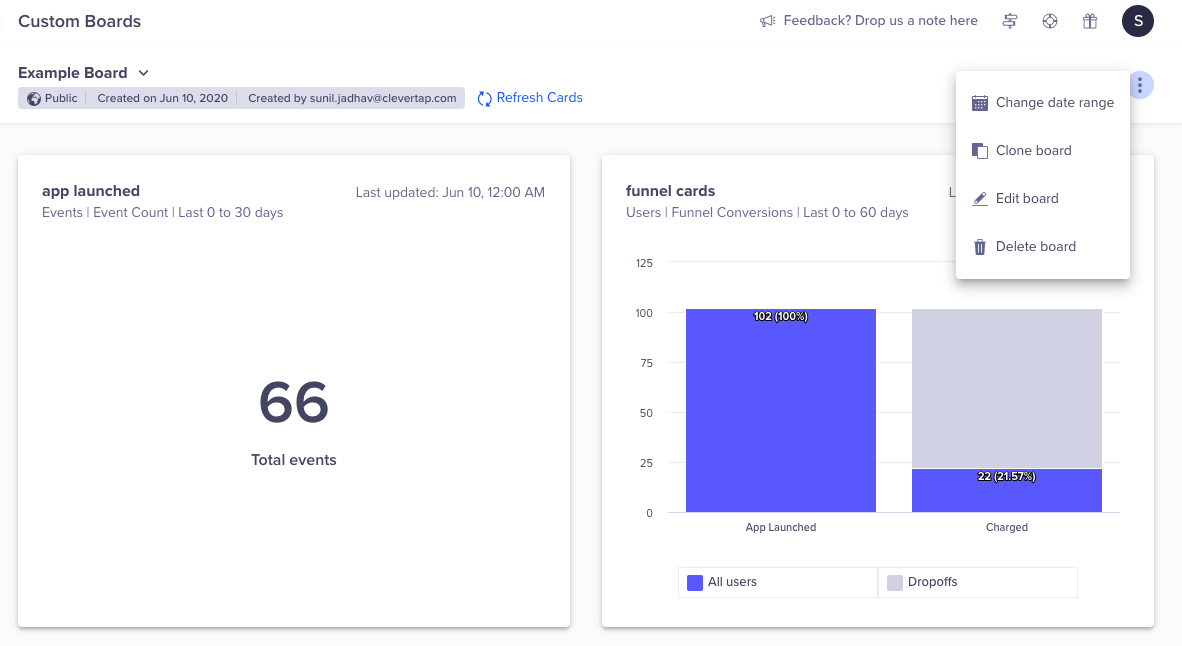
Task: Click the Refresh Cards link
Action: pyautogui.click(x=538, y=97)
